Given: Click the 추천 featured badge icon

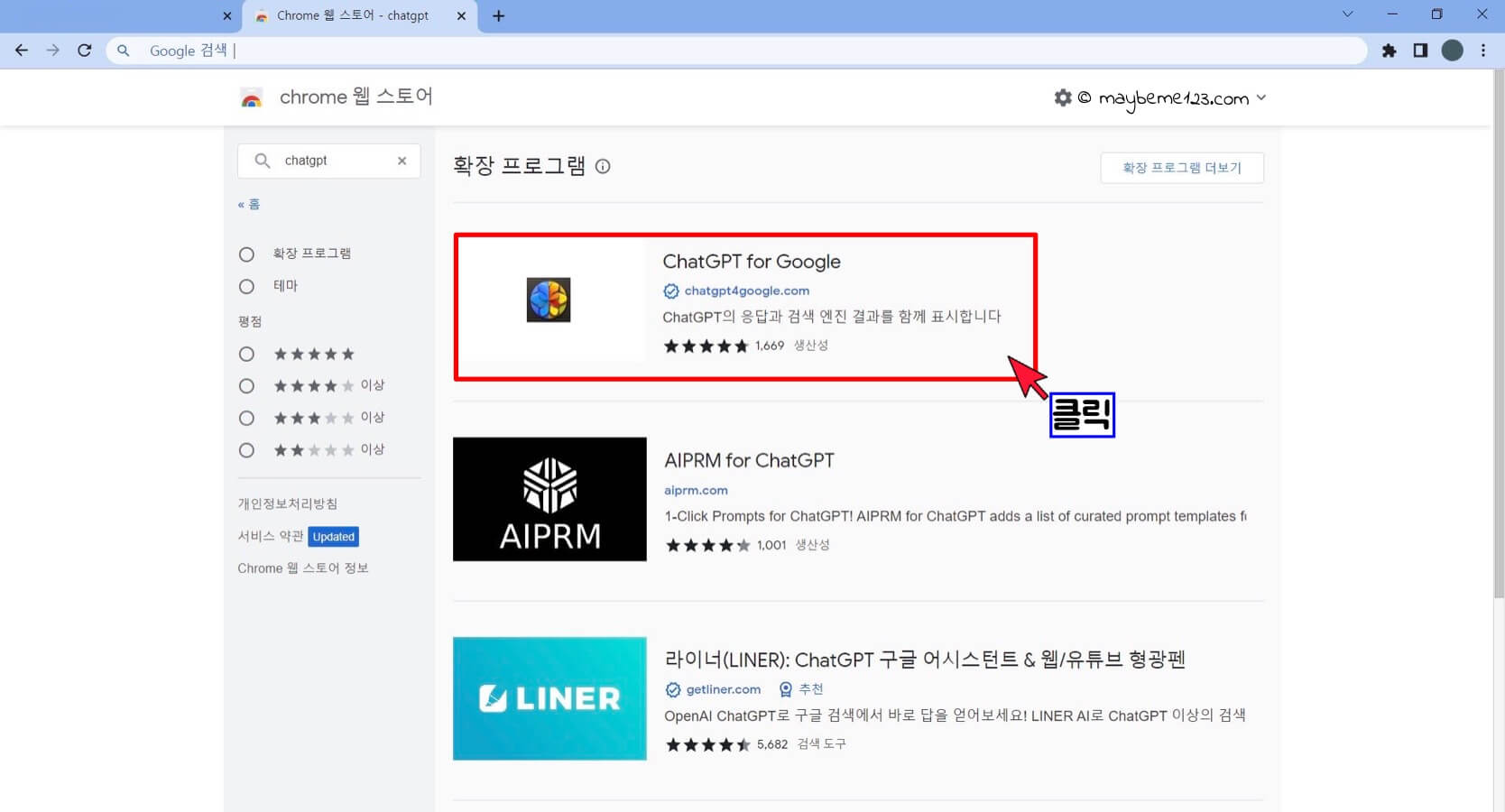Looking at the screenshot, I should tap(786, 689).
